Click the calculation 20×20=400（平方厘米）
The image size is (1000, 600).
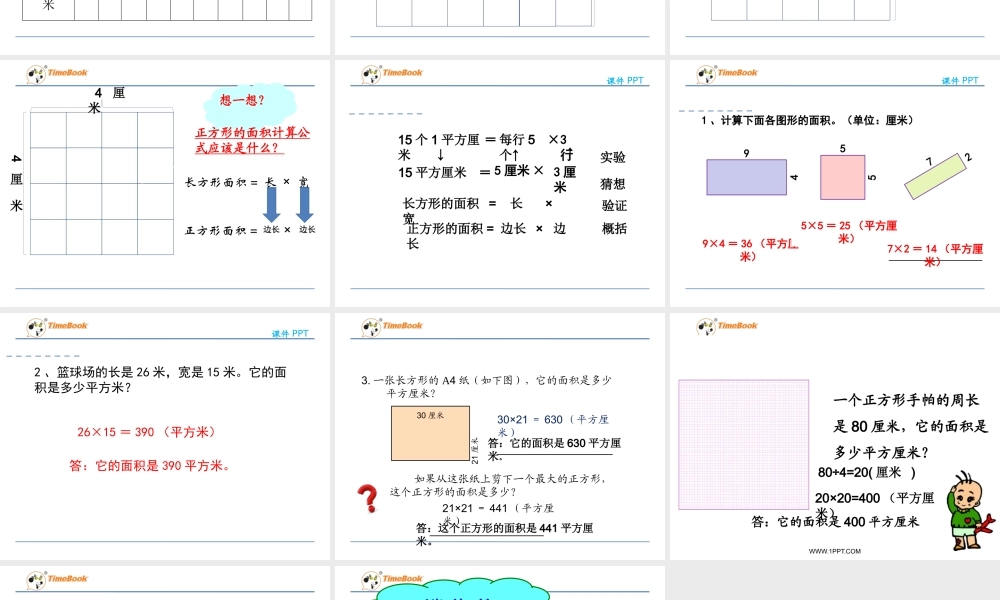tap(874, 504)
